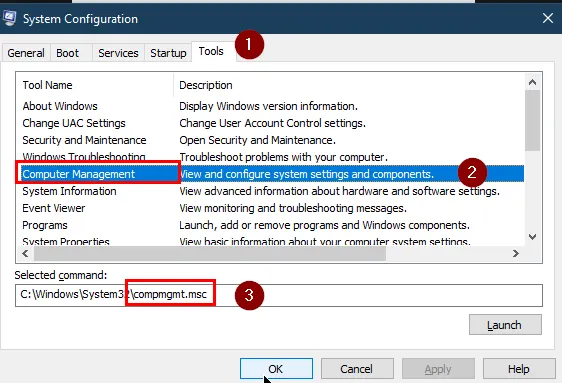The image size is (562, 383).
Task: Click the horizontal scrollbar right arrow
Action: [516, 254]
